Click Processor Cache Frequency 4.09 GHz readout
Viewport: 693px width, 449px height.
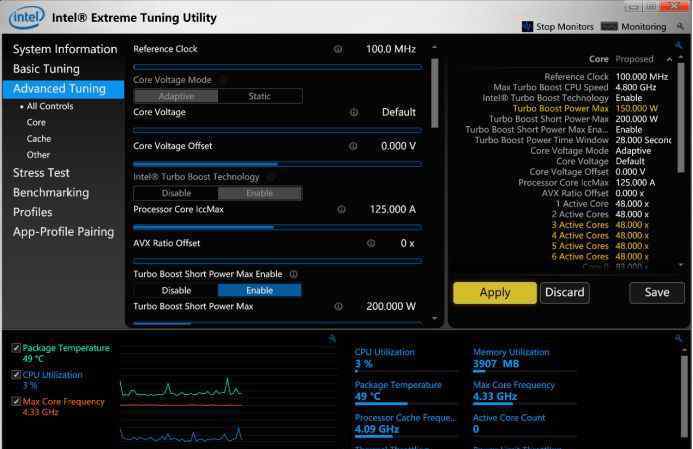pos(377,429)
